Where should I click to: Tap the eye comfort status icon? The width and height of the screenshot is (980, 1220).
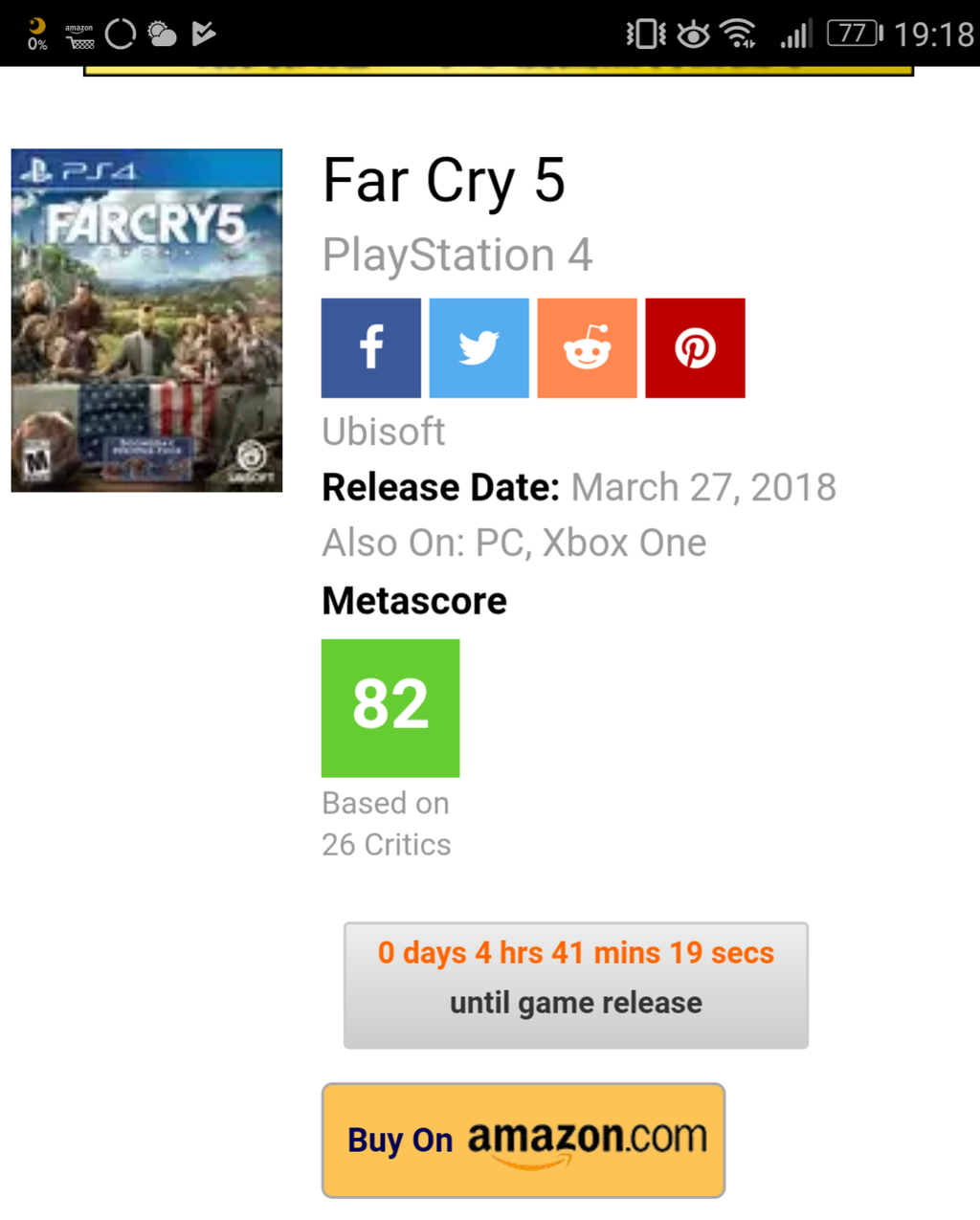[693, 35]
